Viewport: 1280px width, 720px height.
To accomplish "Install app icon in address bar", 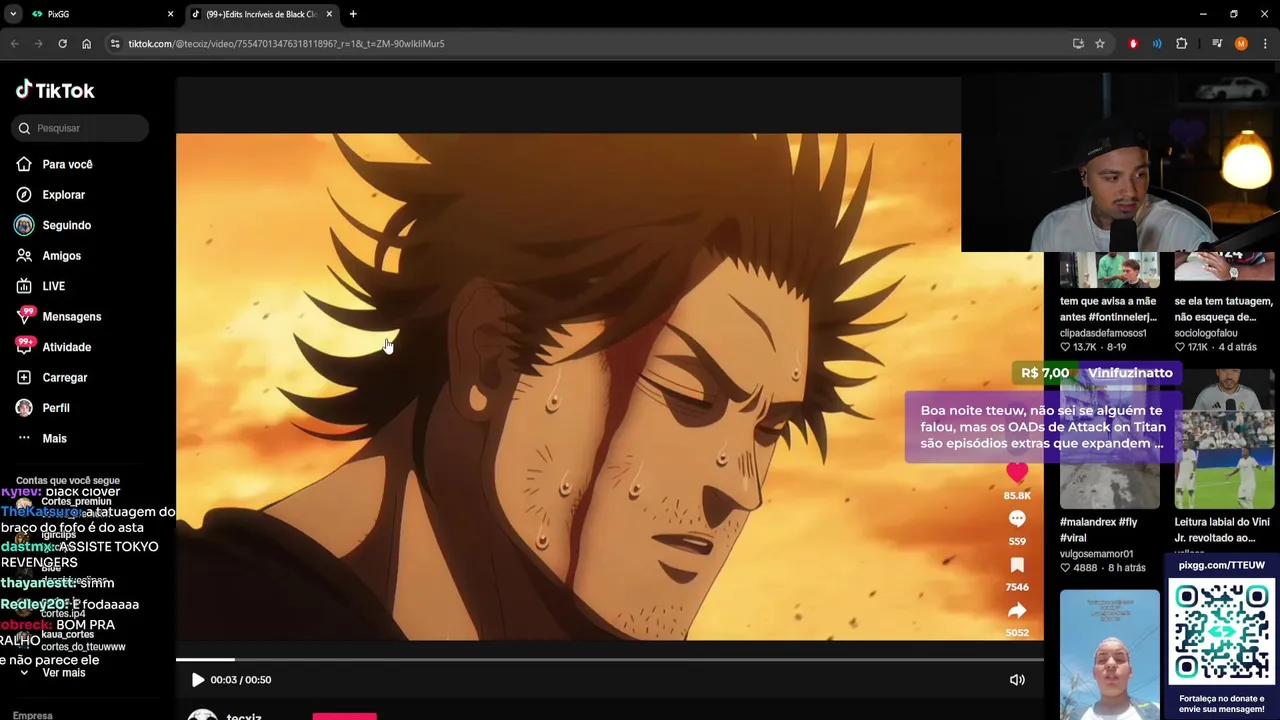I will (x=1078, y=44).
